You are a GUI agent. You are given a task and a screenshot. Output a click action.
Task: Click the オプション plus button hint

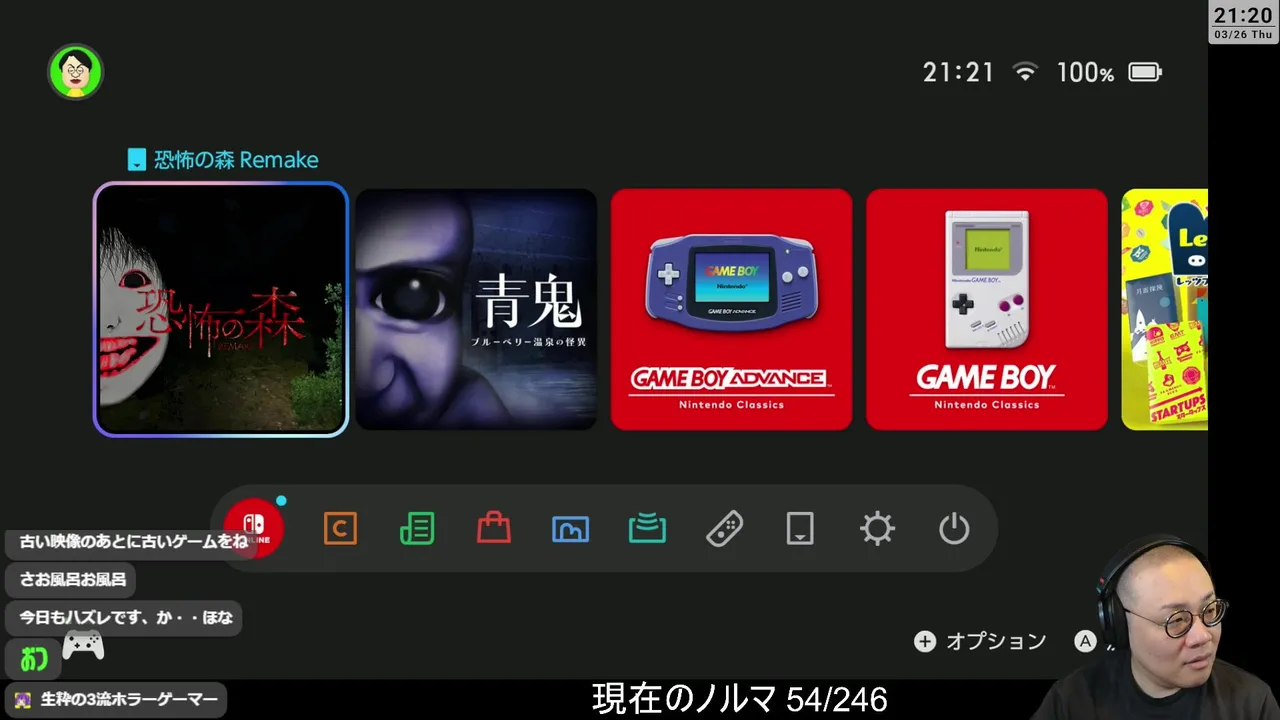980,642
